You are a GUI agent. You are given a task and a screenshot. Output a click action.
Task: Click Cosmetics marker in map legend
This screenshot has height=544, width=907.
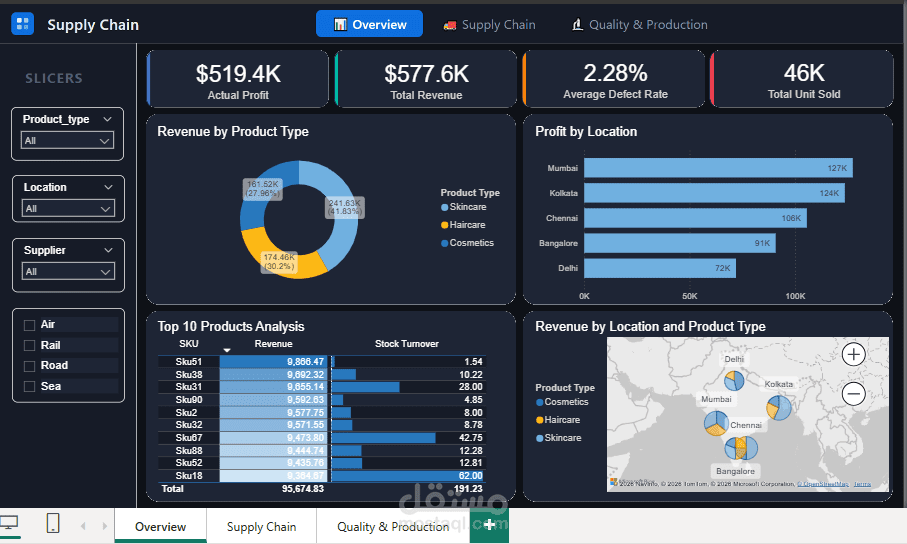click(x=539, y=402)
